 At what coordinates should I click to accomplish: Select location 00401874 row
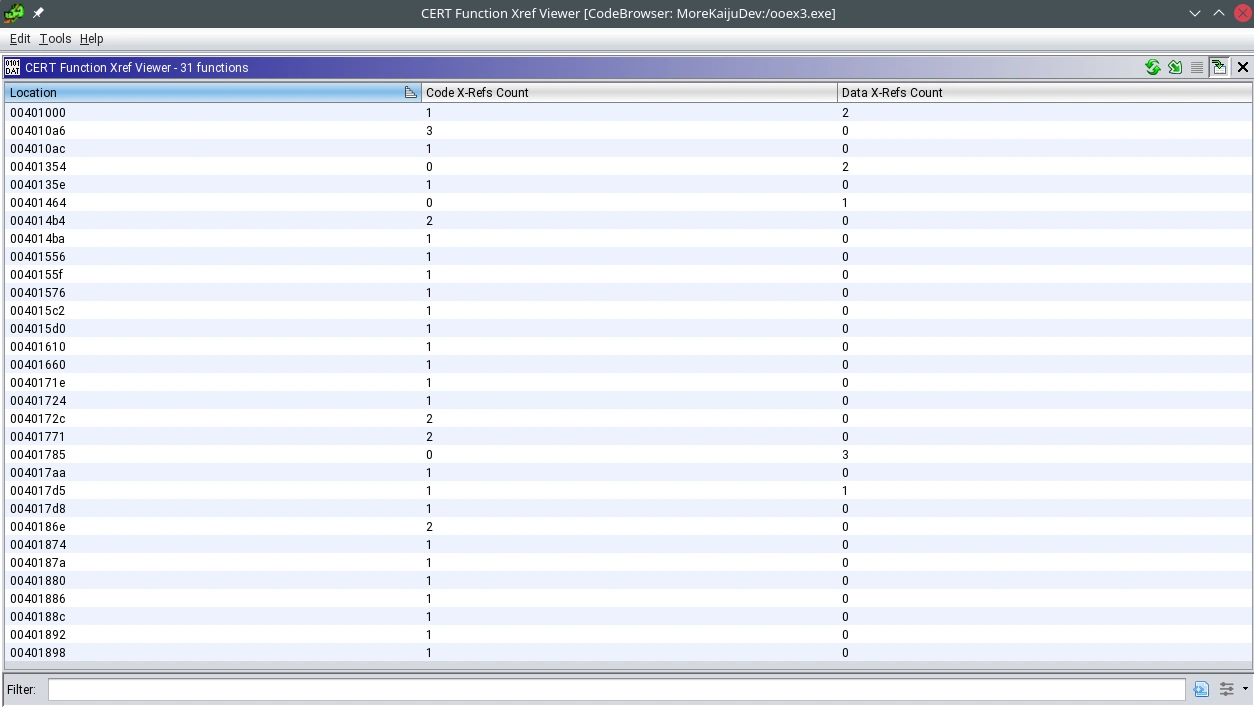tap(627, 545)
